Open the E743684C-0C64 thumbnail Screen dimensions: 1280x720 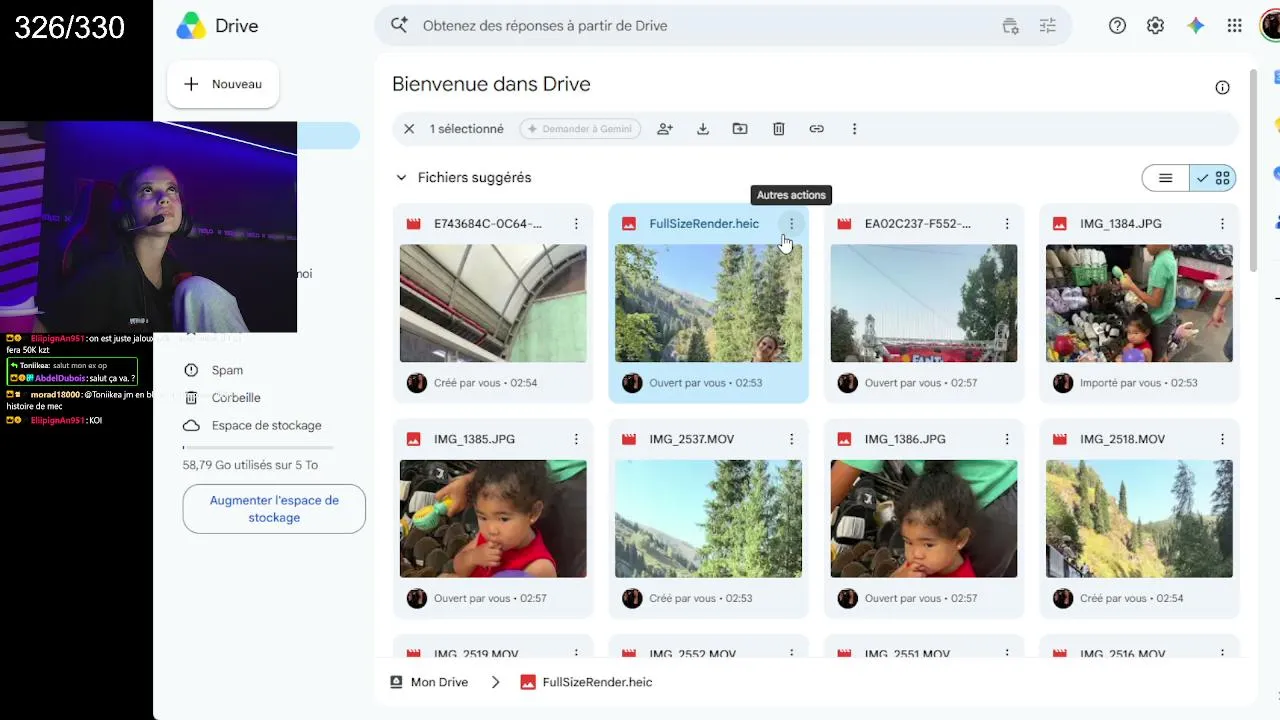493,303
